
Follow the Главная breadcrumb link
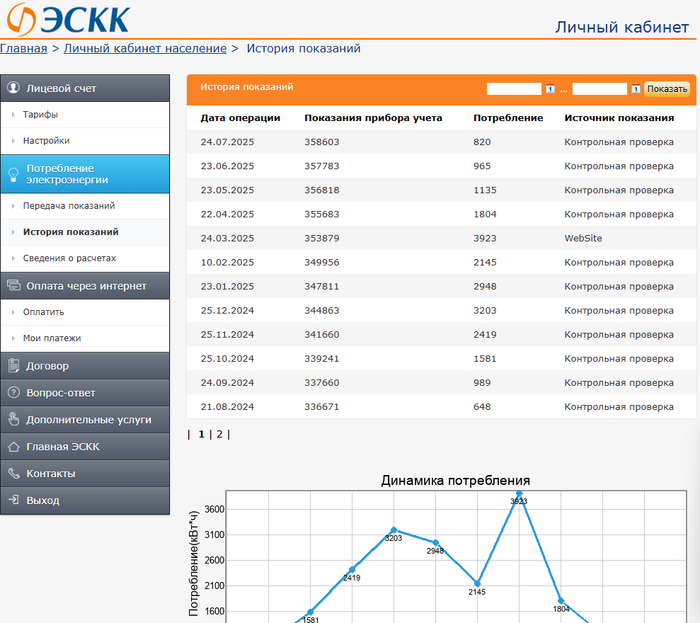[23, 48]
